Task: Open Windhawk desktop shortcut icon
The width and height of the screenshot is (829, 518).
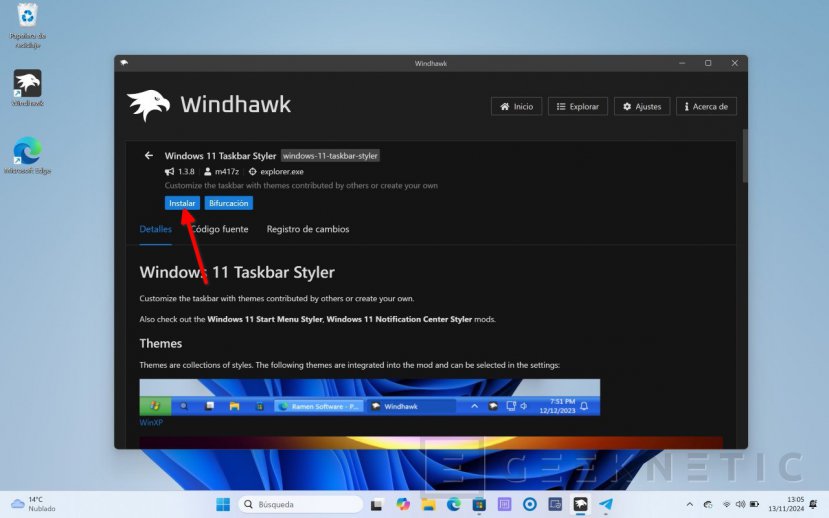Action: [x=27, y=84]
